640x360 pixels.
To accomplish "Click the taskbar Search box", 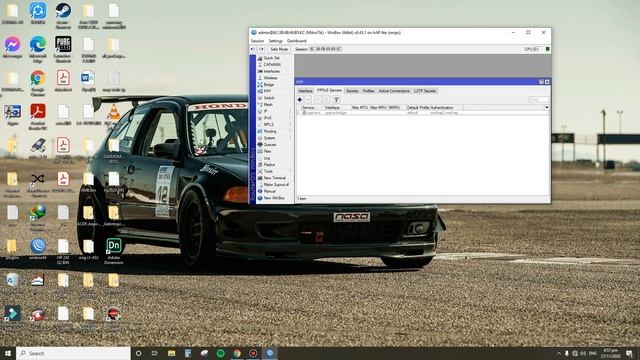I will 73,353.
